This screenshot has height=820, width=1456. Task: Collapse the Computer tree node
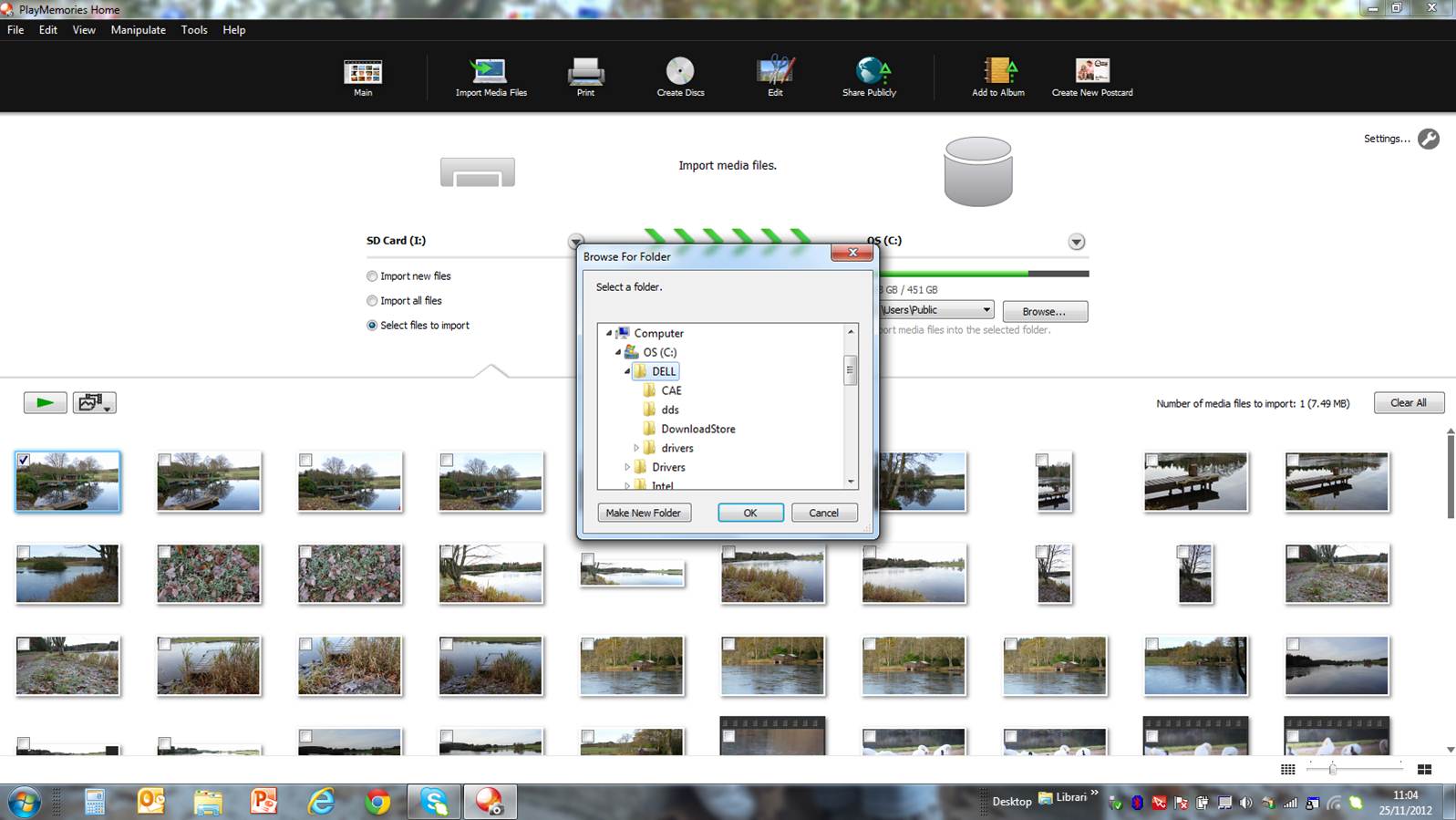(609, 333)
